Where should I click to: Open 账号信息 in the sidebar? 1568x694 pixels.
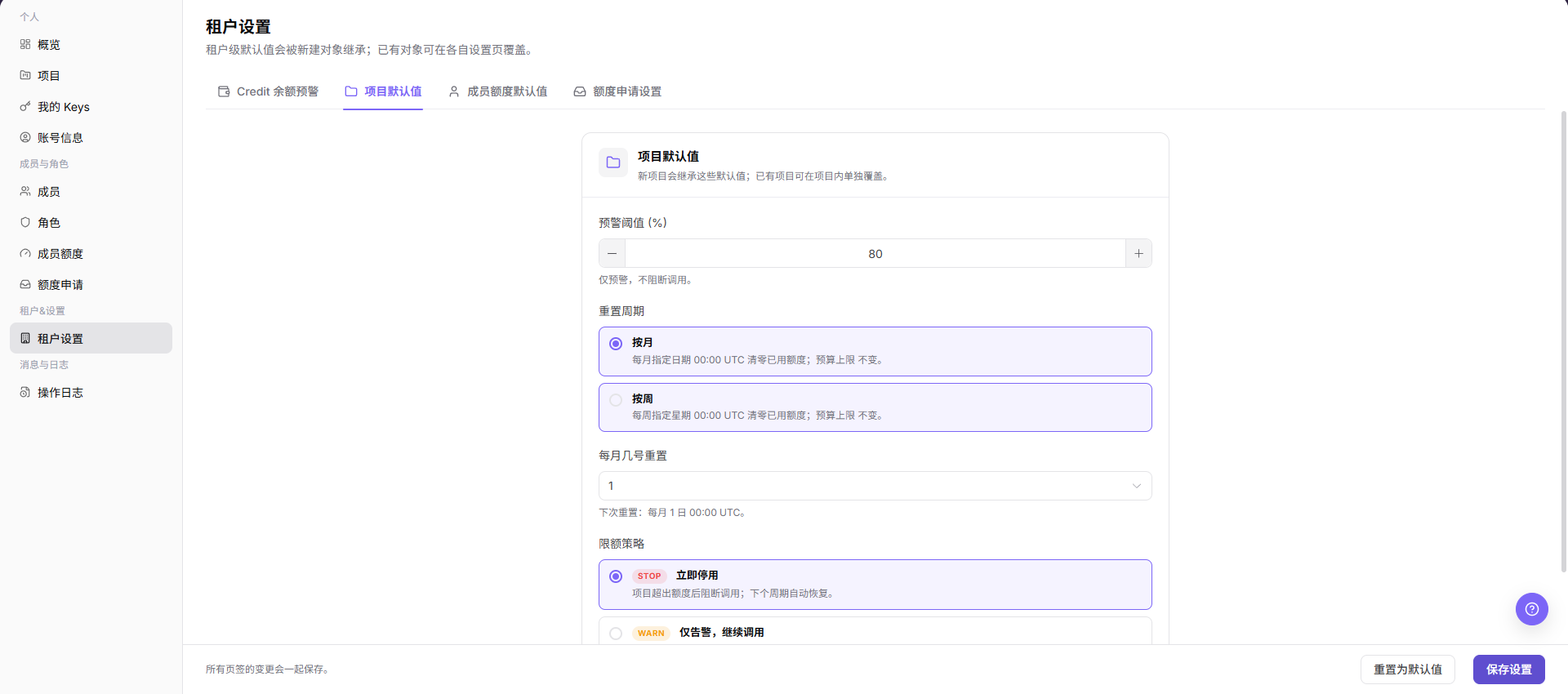[x=91, y=137]
